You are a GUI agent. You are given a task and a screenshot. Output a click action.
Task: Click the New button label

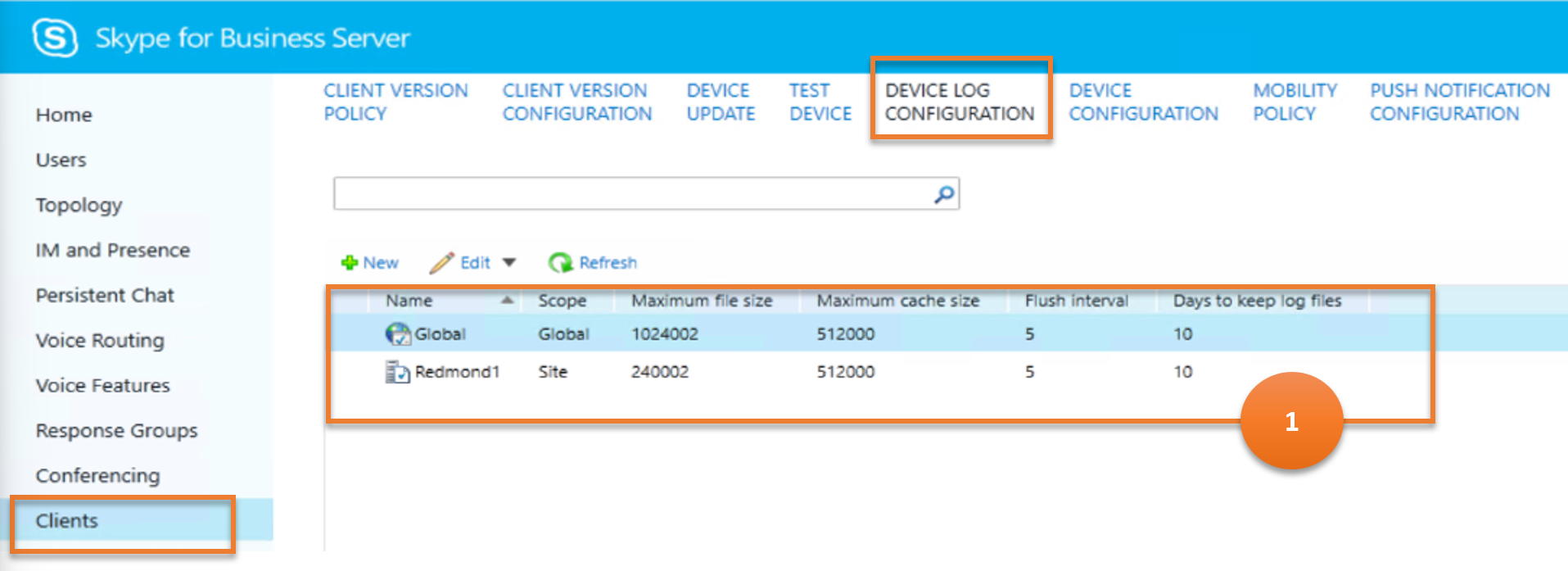click(x=381, y=263)
